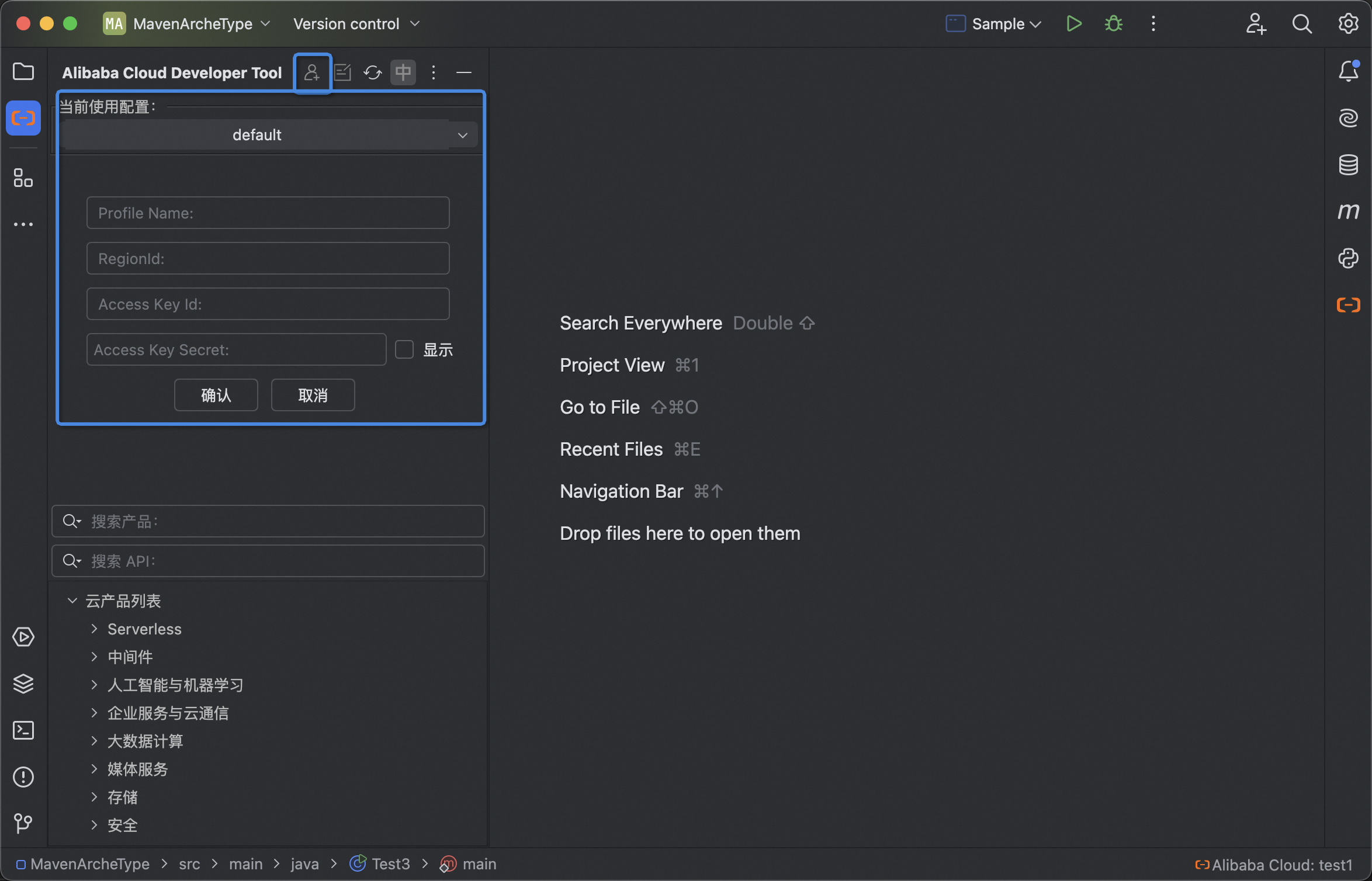Expand the 安全 node
Screen dimensions: 1372x881
coord(95,825)
